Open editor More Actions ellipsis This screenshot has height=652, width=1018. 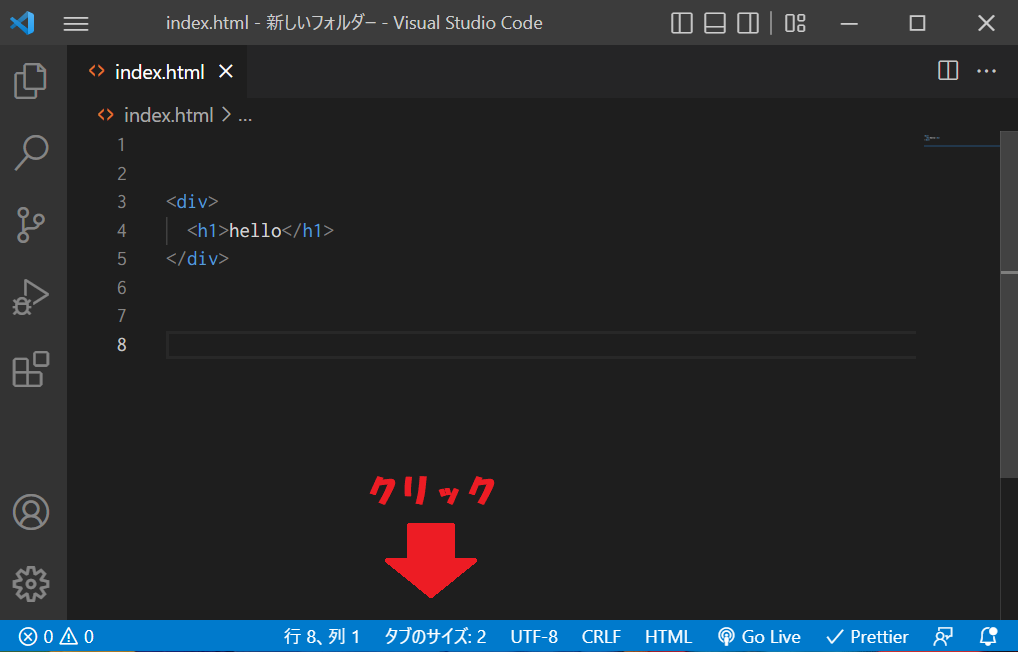(x=986, y=71)
